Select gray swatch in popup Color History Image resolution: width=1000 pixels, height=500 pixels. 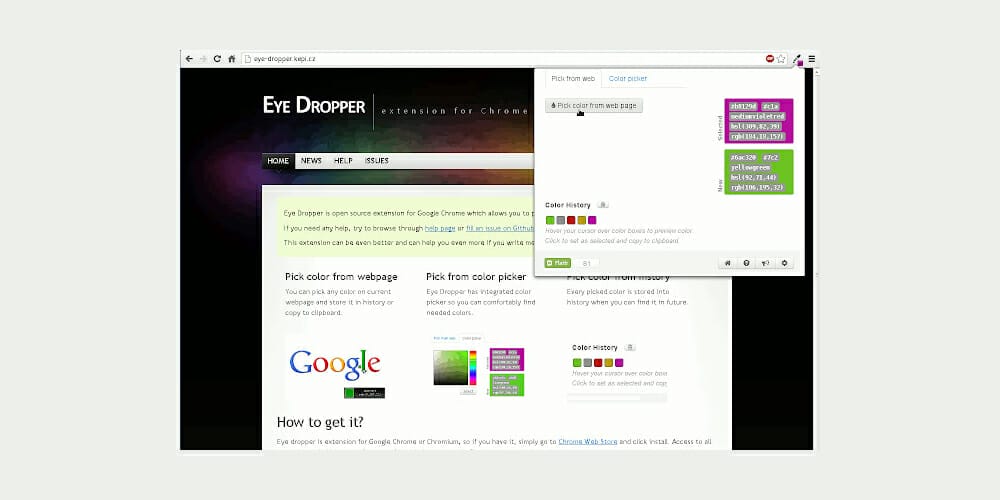[x=561, y=220]
